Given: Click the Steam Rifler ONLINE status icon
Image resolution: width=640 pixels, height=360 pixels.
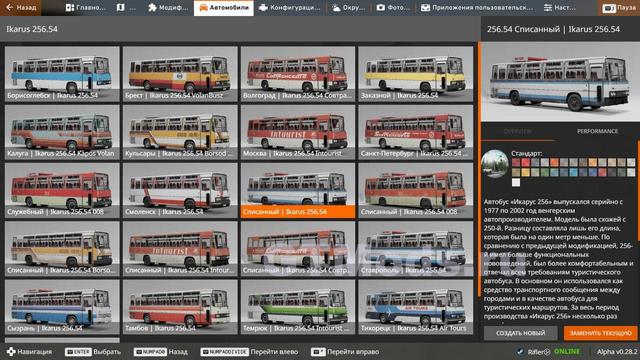Looking at the screenshot, I should [x=520, y=351].
